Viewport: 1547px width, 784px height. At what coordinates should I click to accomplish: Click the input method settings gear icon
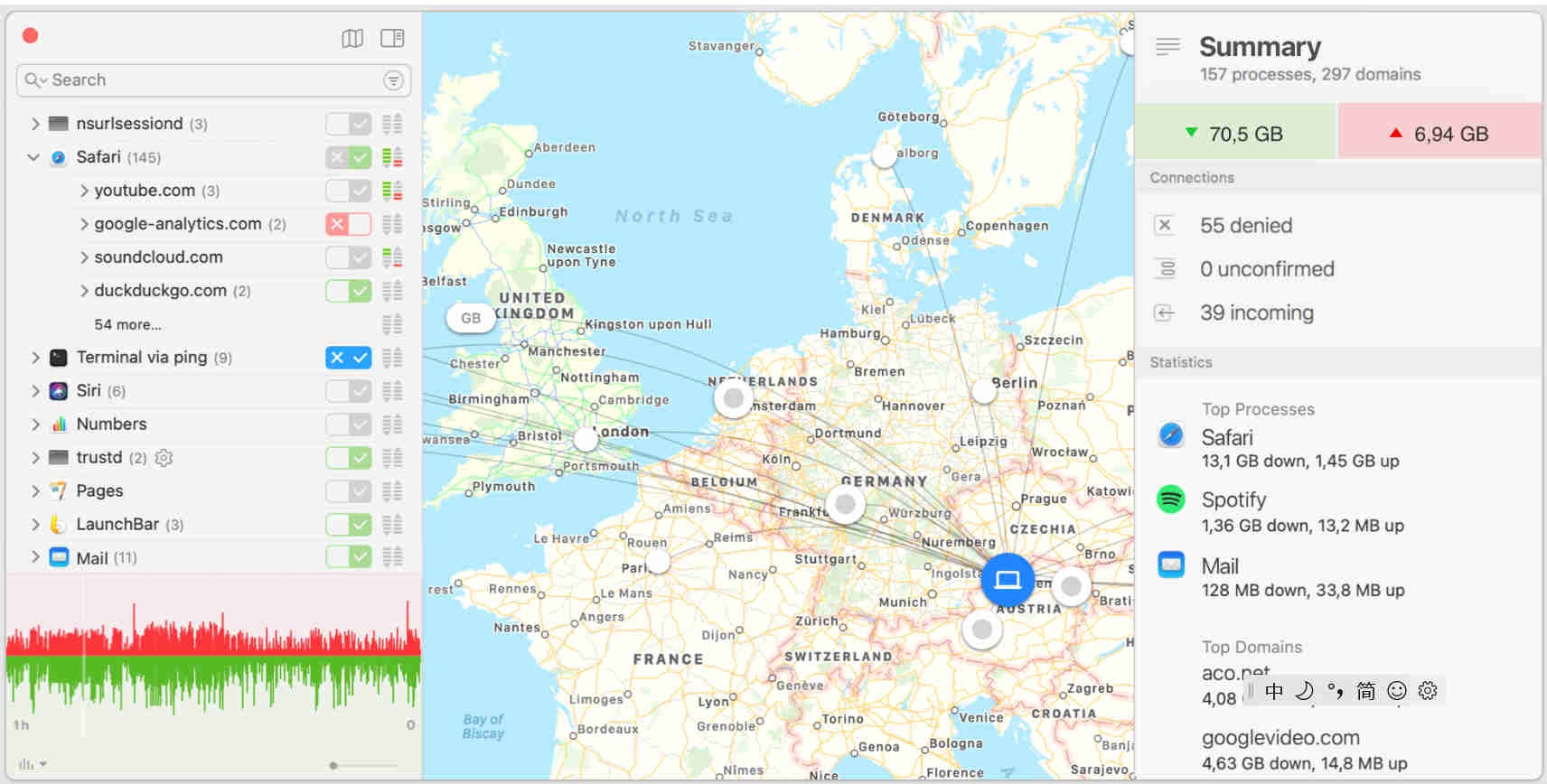click(x=1428, y=691)
